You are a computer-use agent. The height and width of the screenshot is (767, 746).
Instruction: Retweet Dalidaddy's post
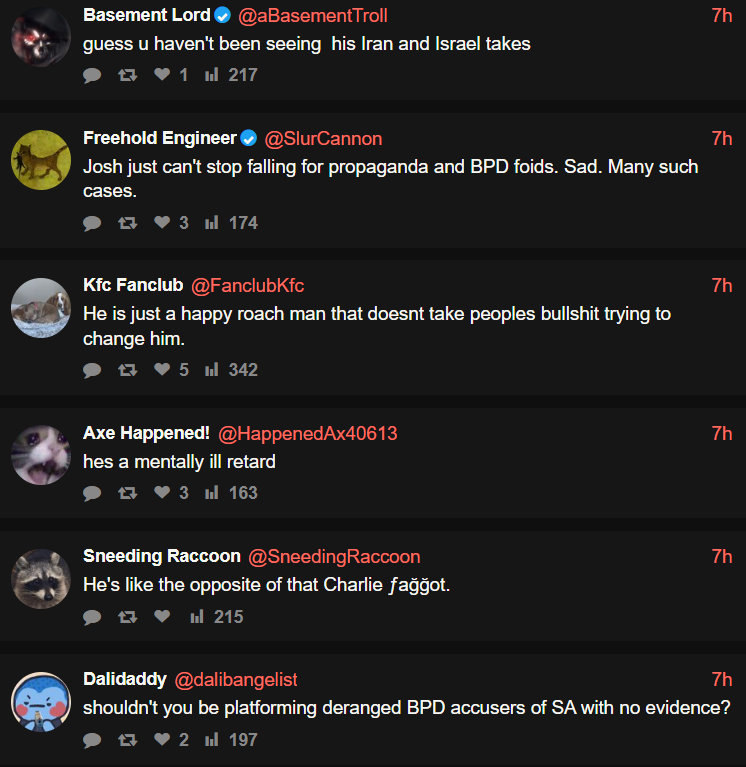coord(127,740)
